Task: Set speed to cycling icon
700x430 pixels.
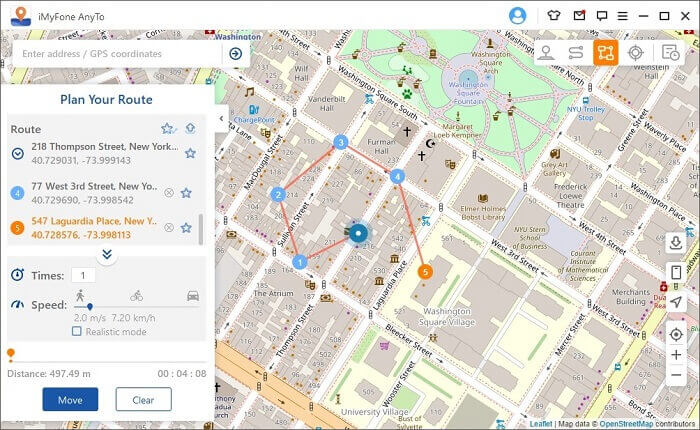Action: click(137, 296)
